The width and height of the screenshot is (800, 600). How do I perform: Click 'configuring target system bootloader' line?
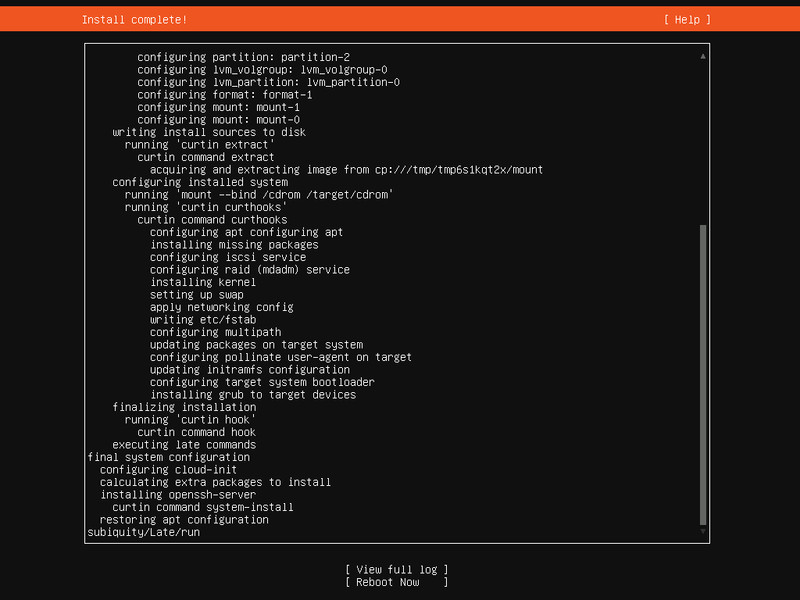coord(262,382)
